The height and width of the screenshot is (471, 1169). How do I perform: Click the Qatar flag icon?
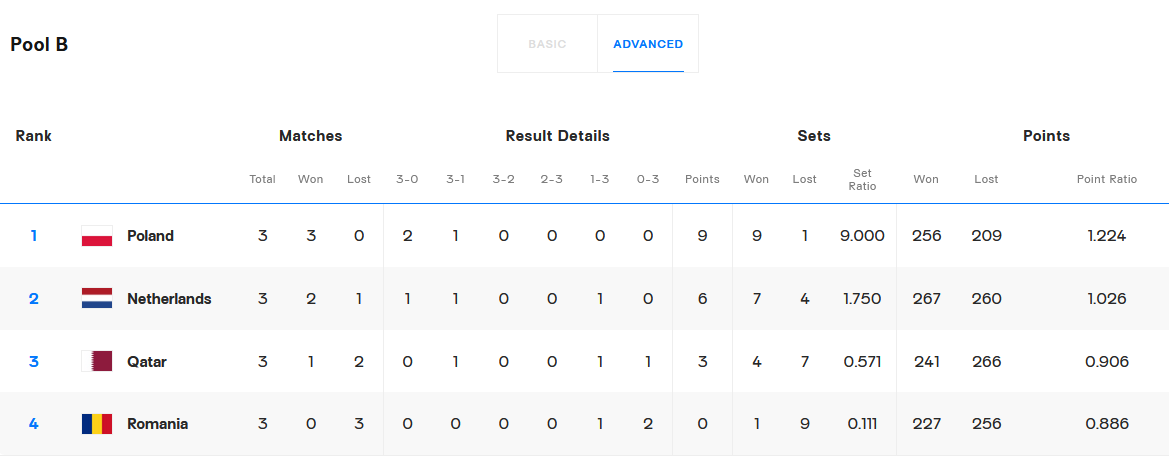tap(96, 362)
